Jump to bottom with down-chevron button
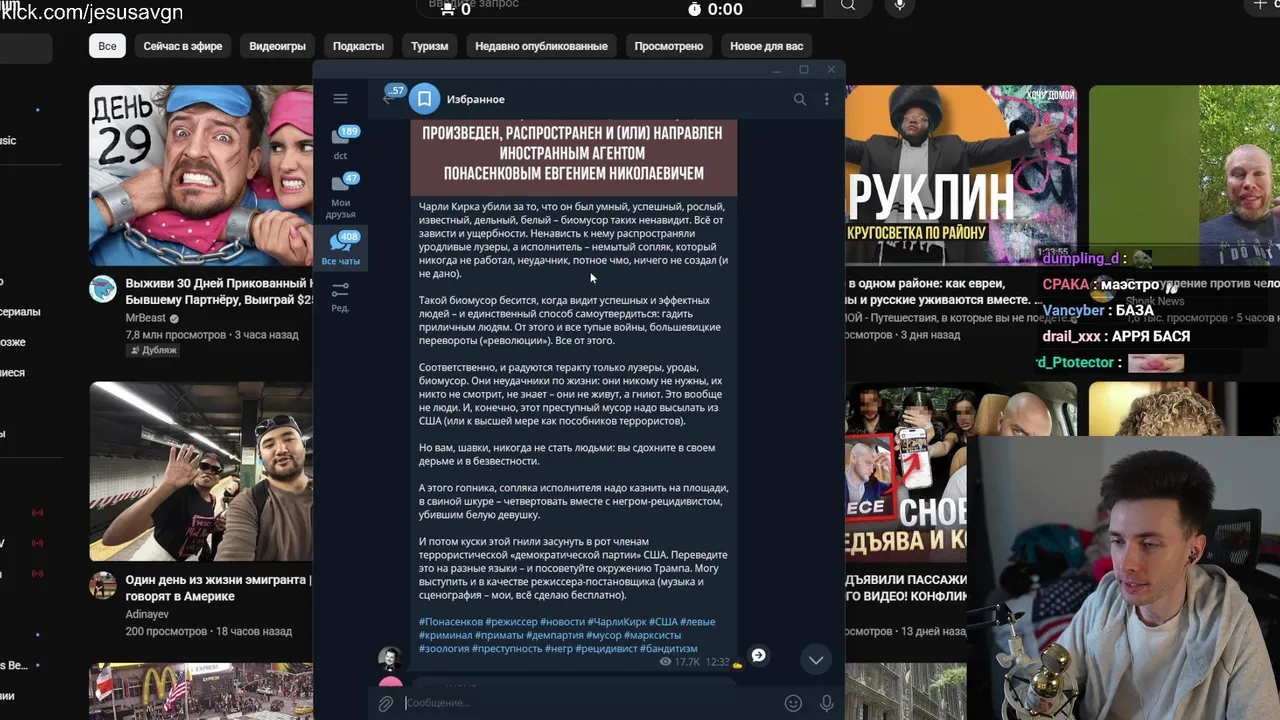This screenshot has height=720, width=1280. point(816,659)
